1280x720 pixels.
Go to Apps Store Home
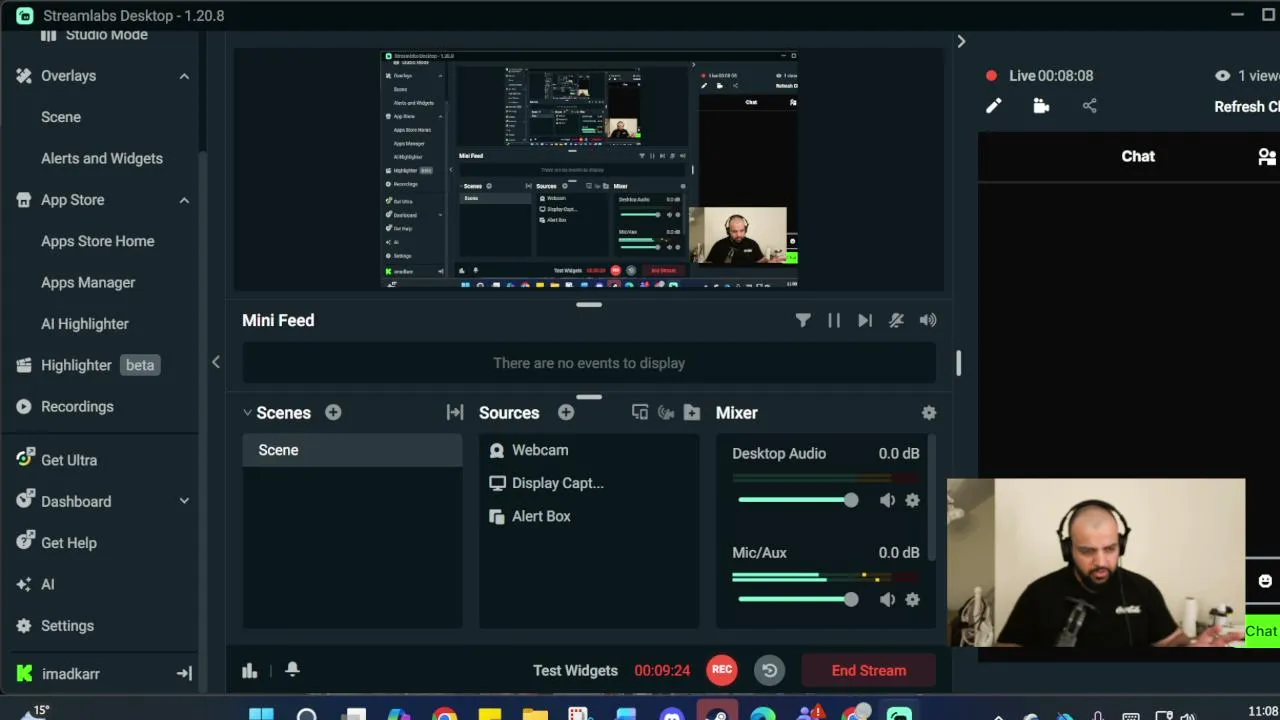(100, 241)
